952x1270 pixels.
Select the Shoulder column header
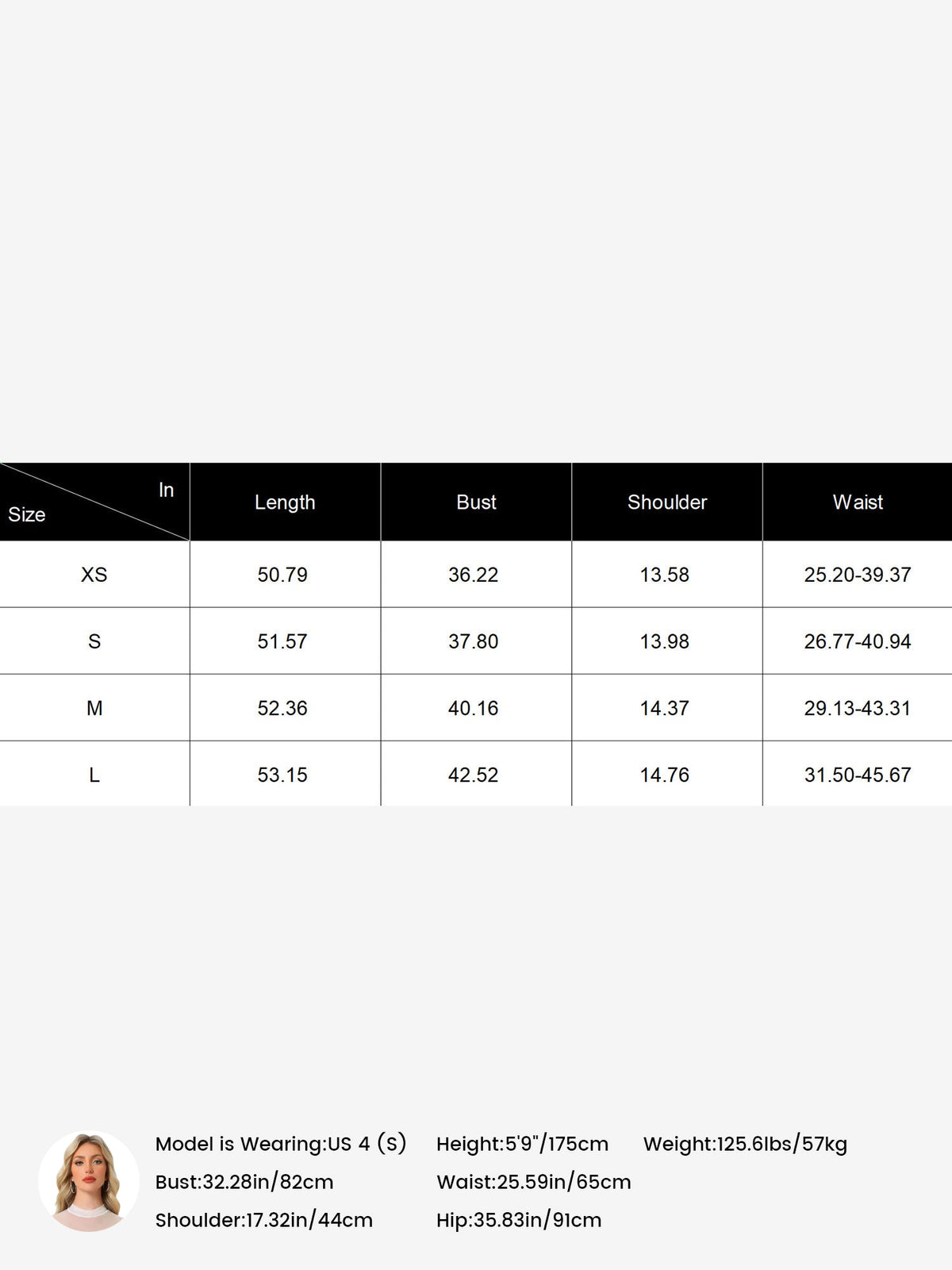coord(667,502)
